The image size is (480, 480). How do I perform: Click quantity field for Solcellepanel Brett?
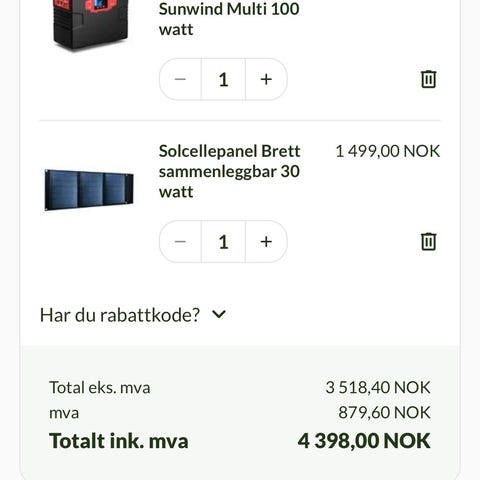(223, 241)
